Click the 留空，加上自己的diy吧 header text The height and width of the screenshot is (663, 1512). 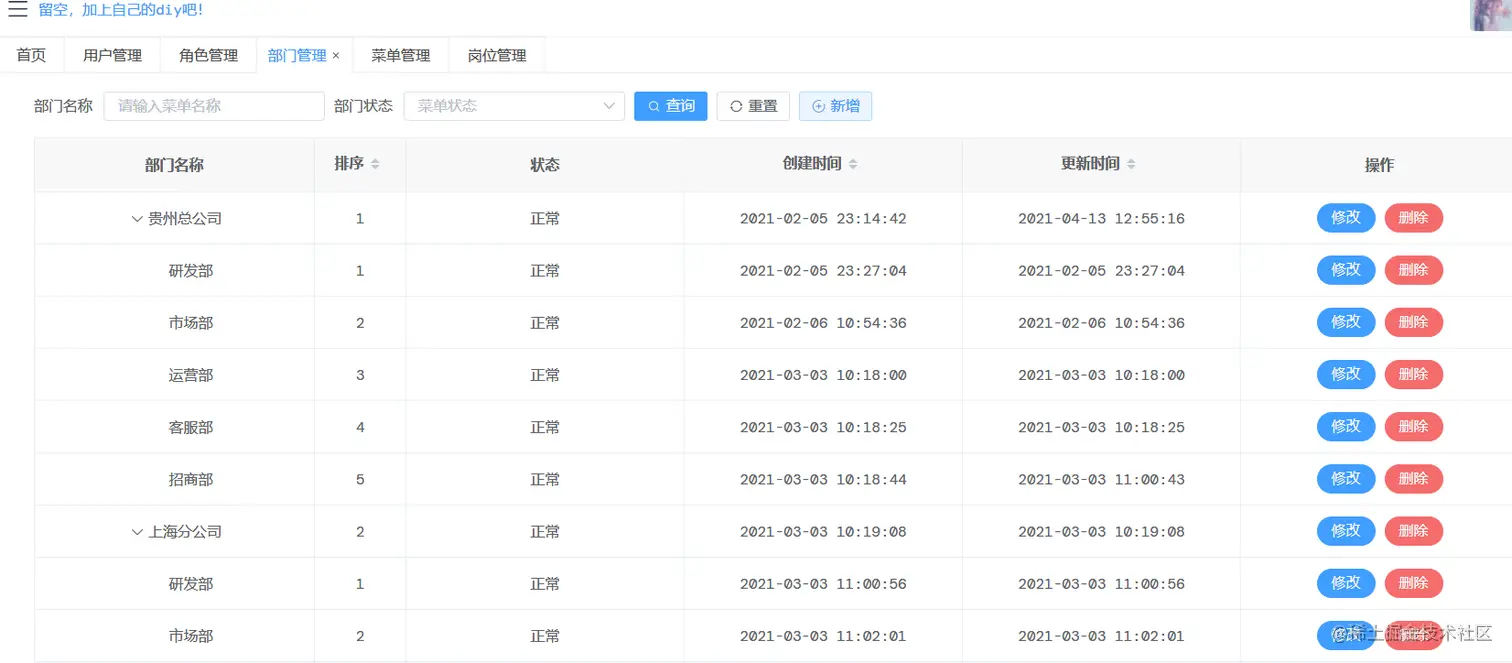click(x=121, y=10)
